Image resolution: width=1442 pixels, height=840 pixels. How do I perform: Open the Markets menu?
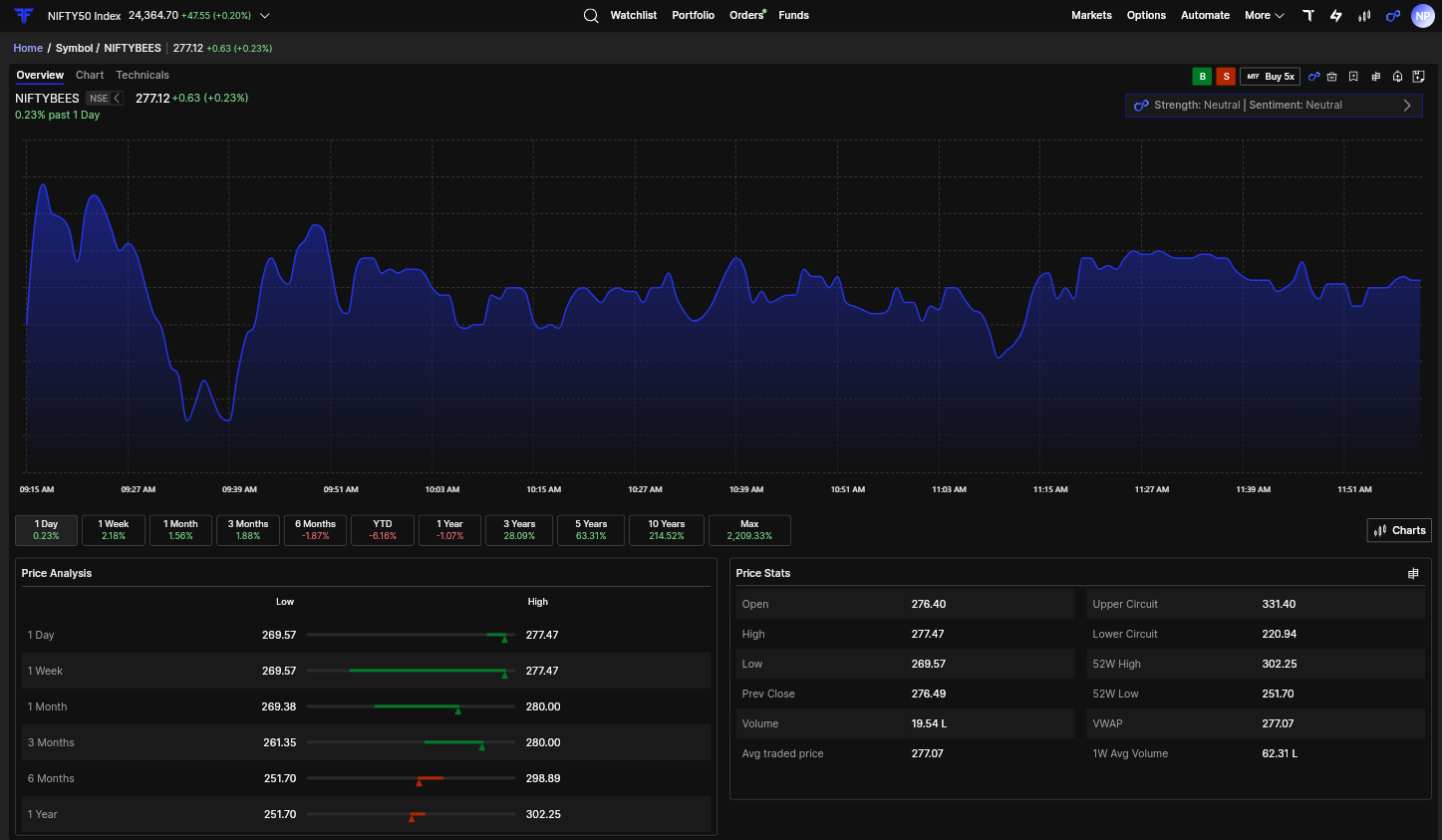click(x=1092, y=15)
